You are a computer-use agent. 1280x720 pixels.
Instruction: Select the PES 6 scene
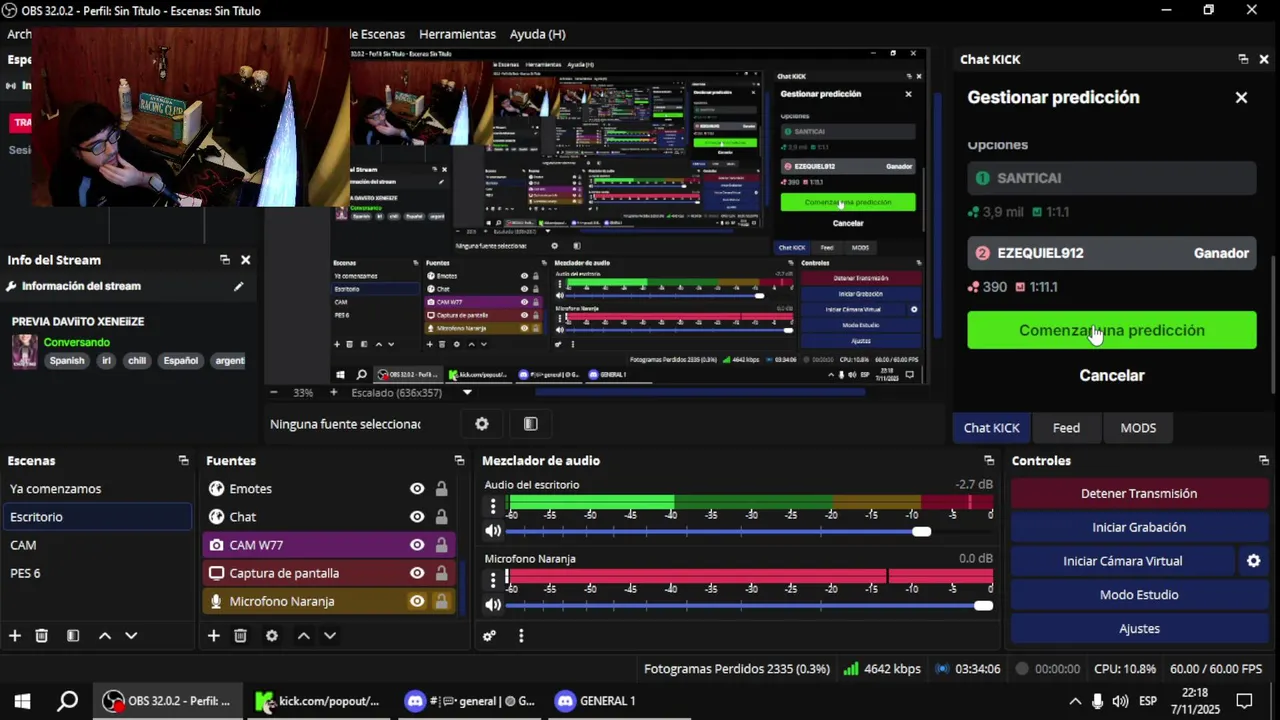[96, 573]
